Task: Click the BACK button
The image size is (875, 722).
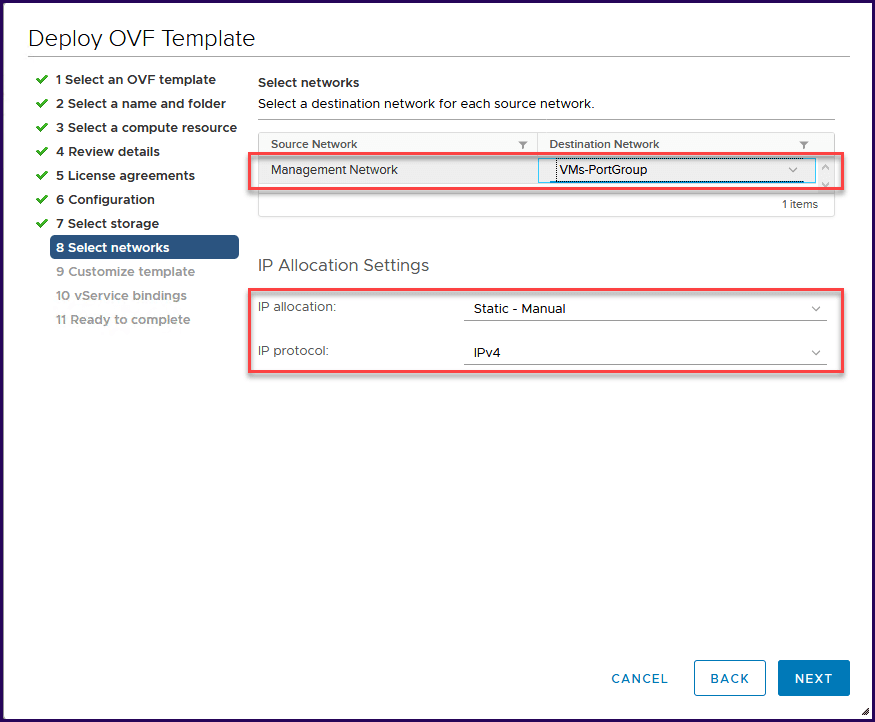Action: point(729,678)
